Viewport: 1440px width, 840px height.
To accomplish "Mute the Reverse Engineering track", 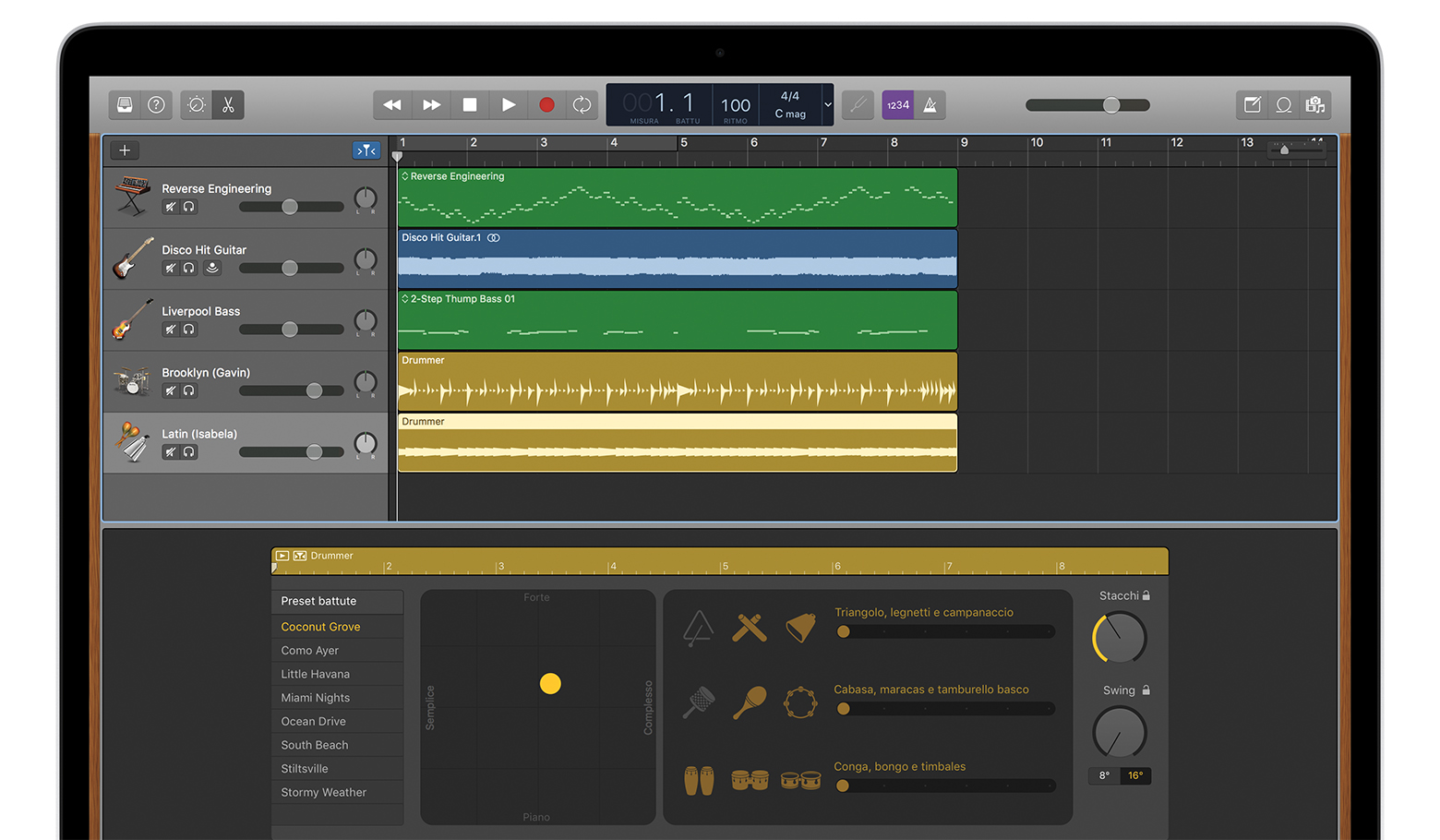I will [171, 207].
